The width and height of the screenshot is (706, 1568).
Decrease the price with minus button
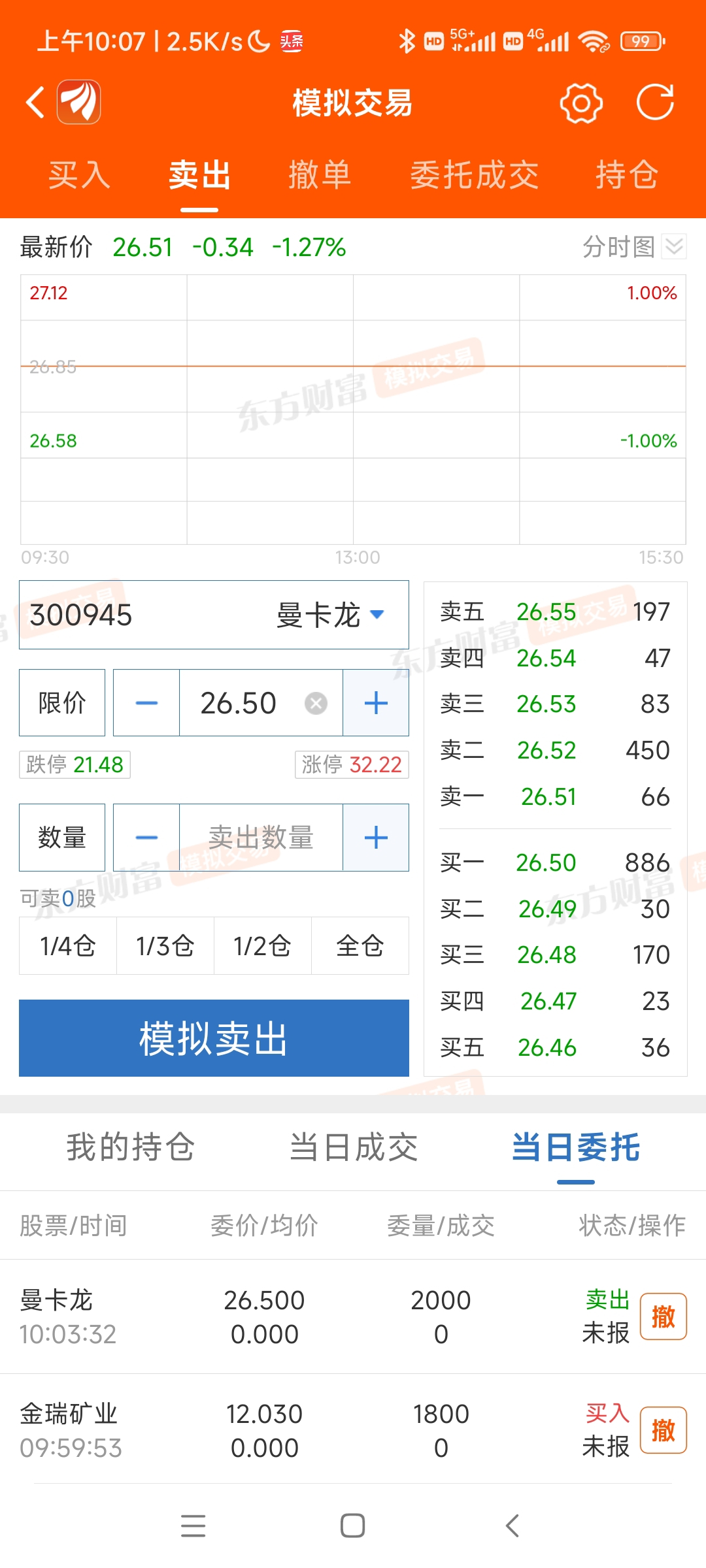point(146,703)
